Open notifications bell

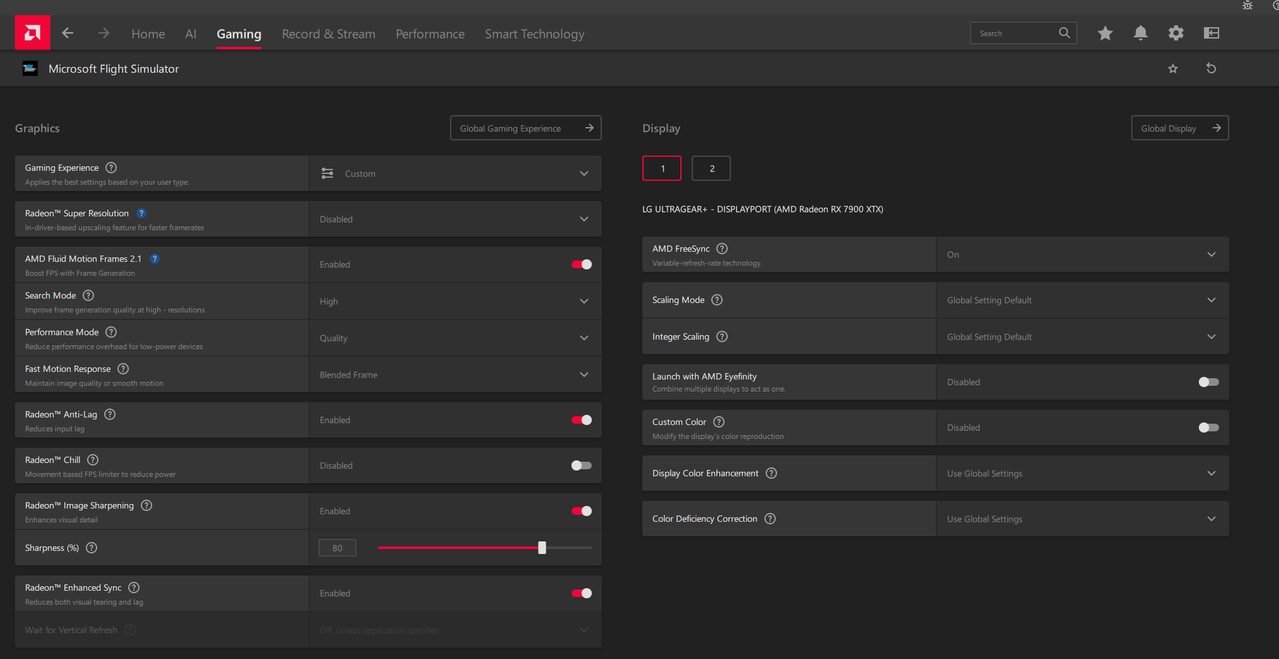coord(1141,33)
